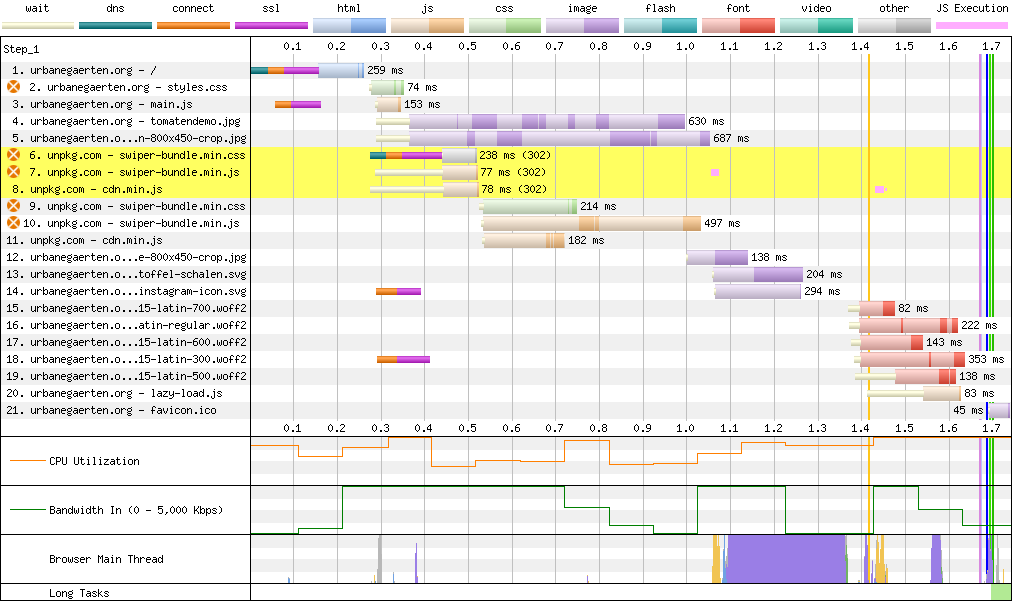Click the video legend color swatch
Screen dimensions: 1012x601
coord(816,26)
